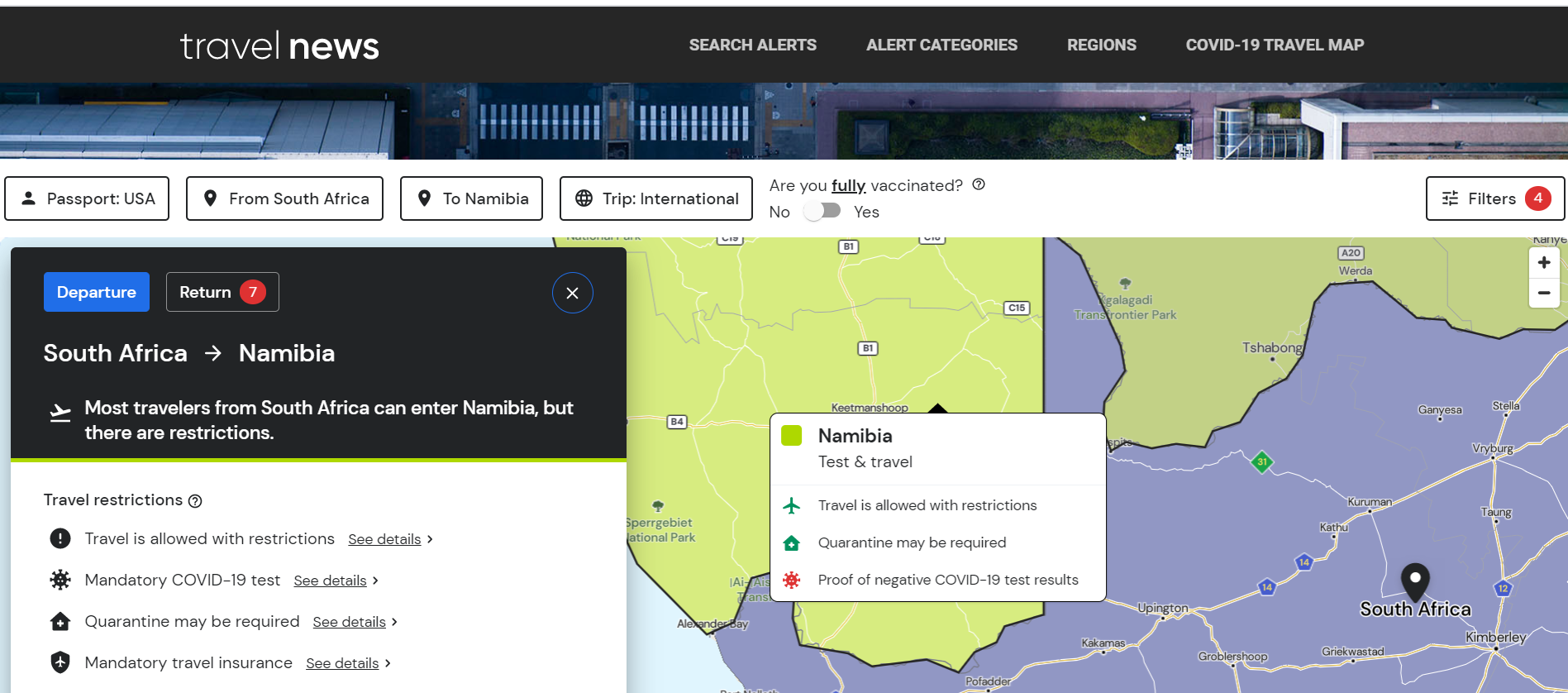The width and height of the screenshot is (1568, 693).
Task: Click the mandatory COVID-19 test virus icon
Action: pos(60,580)
